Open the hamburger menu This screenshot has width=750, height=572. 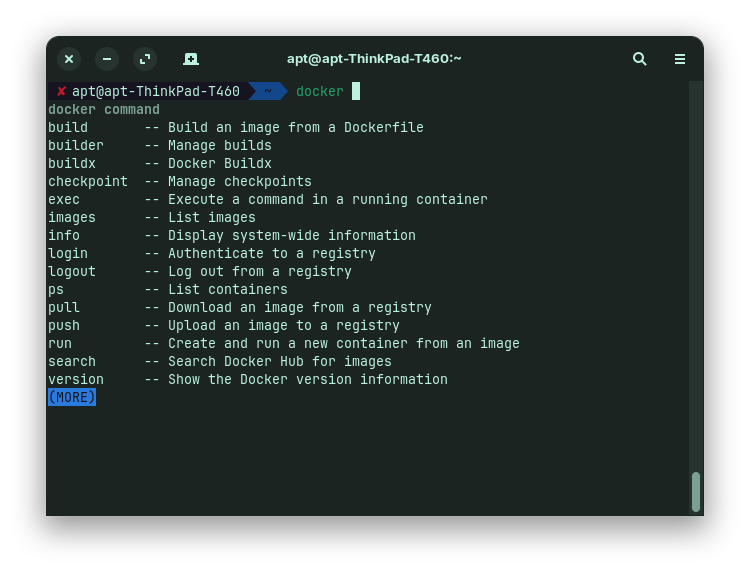click(680, 59)
